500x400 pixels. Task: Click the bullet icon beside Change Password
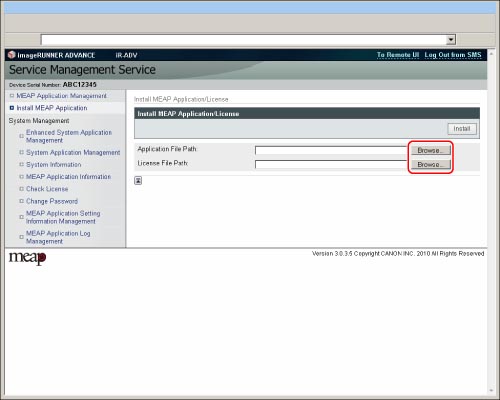tap(21, 201)
